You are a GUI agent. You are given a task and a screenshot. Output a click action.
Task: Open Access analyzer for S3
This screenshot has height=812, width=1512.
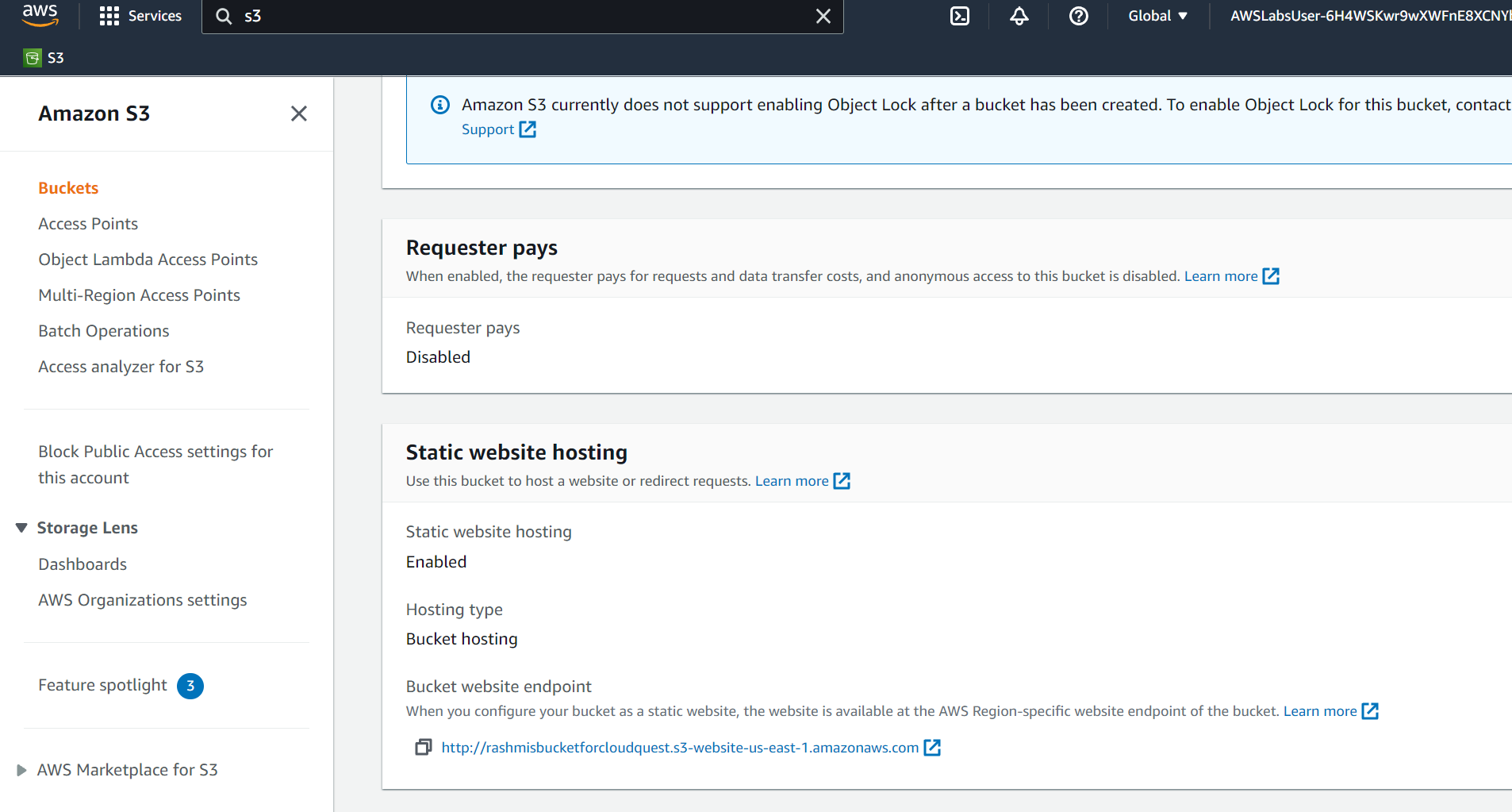pos(121,366)
